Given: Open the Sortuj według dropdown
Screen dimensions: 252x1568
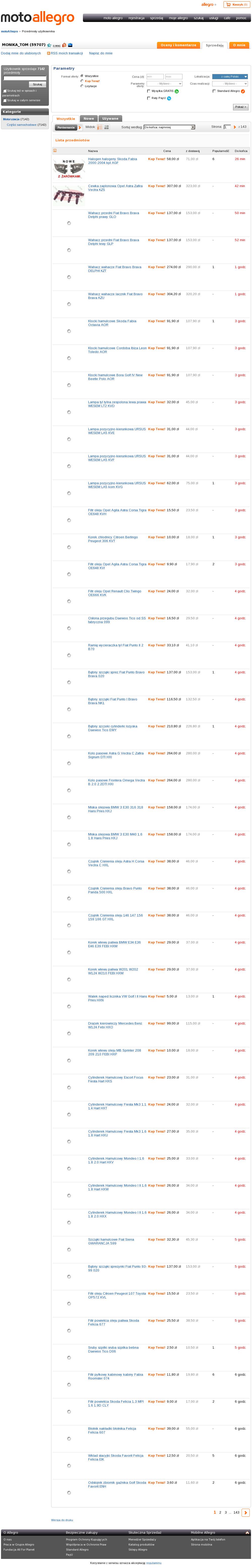Looking at the screenshot, I should click(x=169, y=127).
